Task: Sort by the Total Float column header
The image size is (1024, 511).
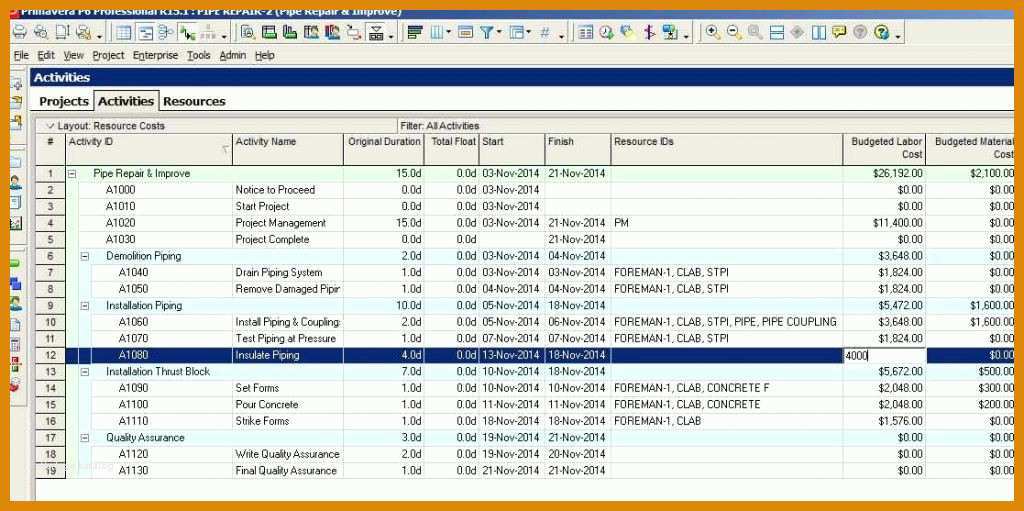Action: tap(452, 149)
